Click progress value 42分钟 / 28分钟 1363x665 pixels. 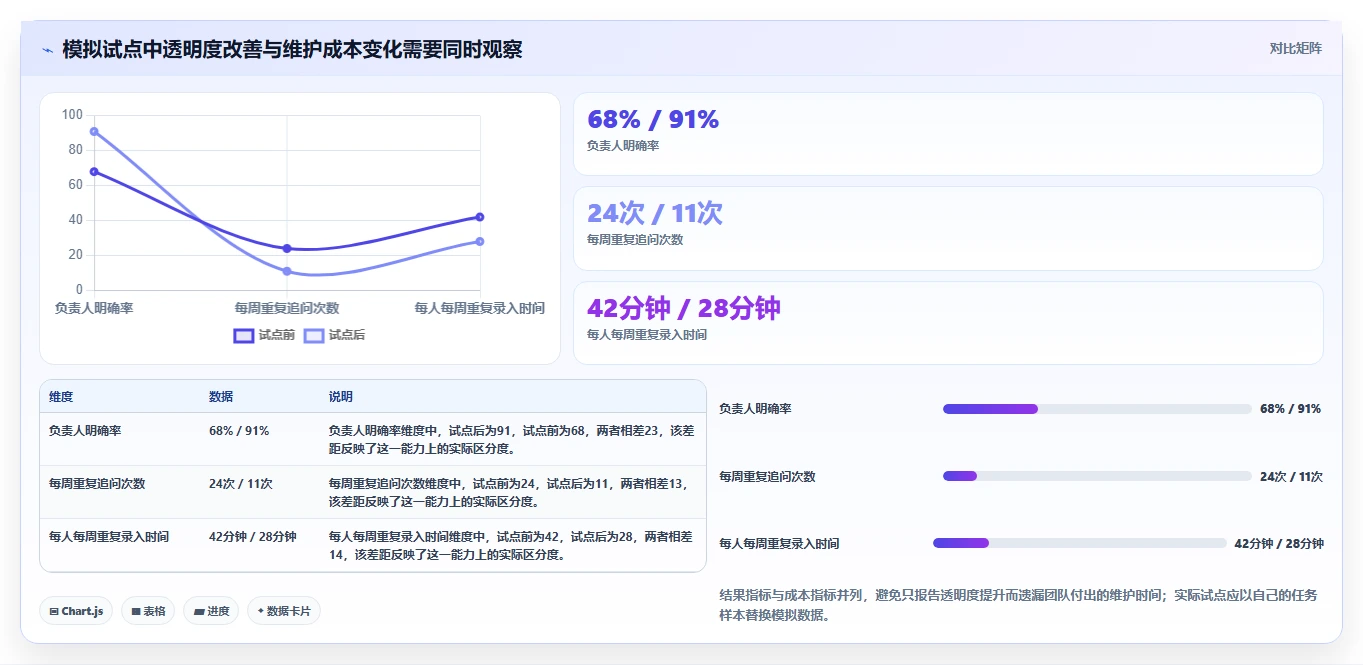click(1279, 544)
